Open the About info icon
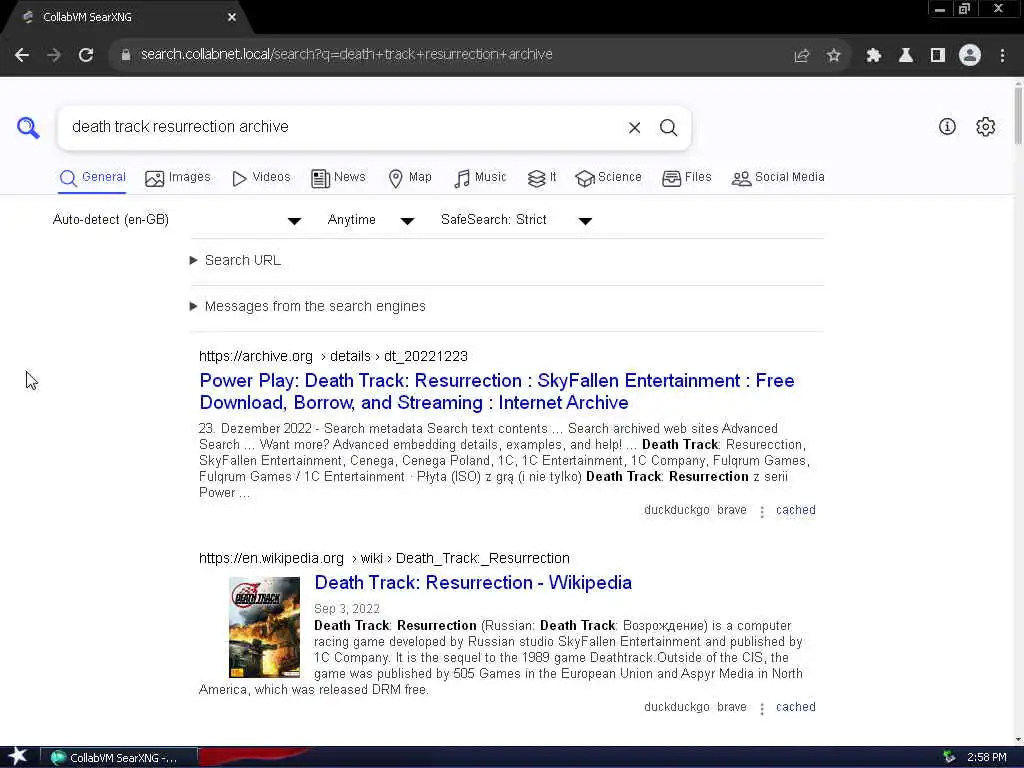This screenshot has height=768, width=1024. pos(947,127)
